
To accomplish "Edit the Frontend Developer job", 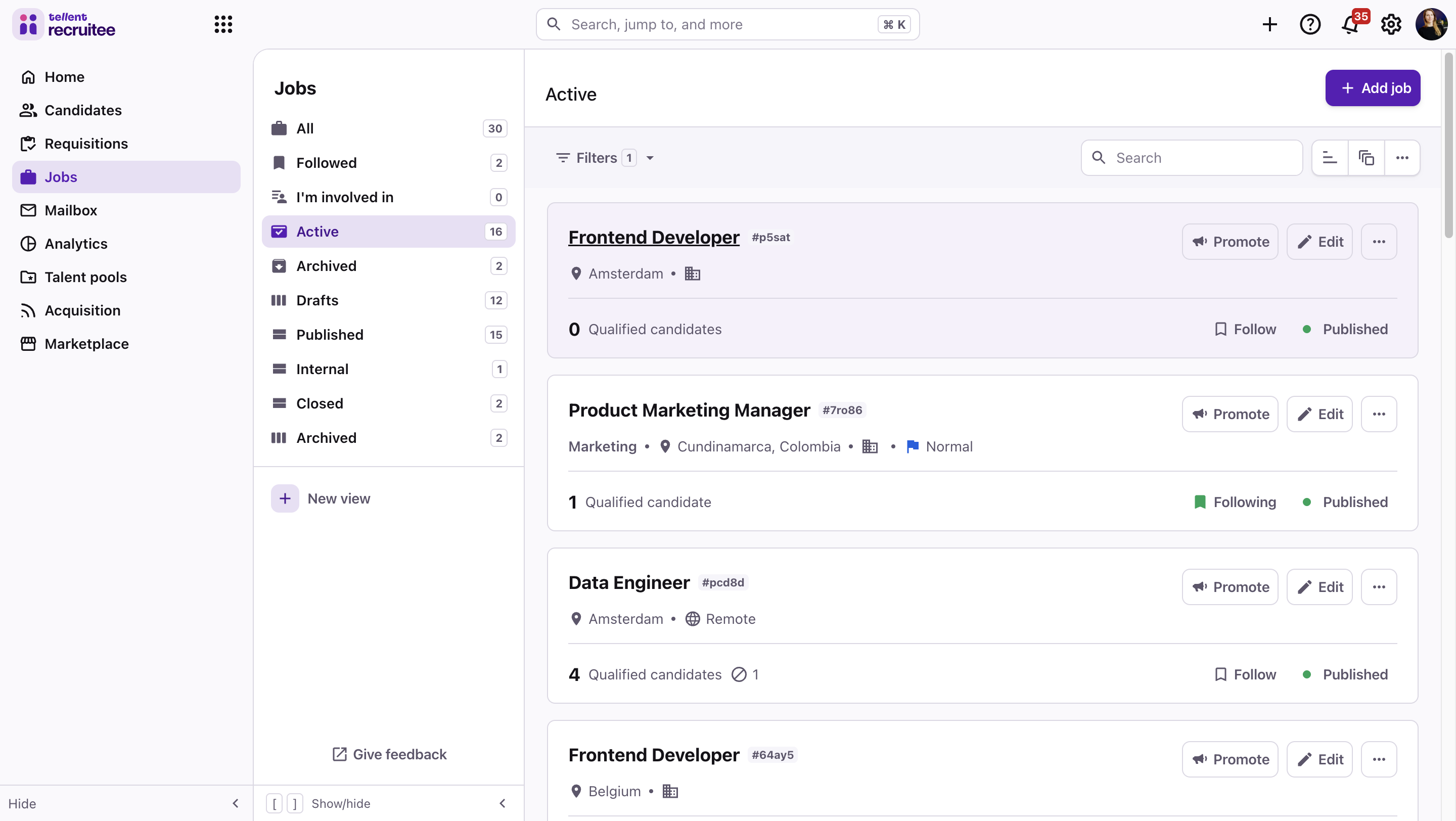I will 1319,241.
